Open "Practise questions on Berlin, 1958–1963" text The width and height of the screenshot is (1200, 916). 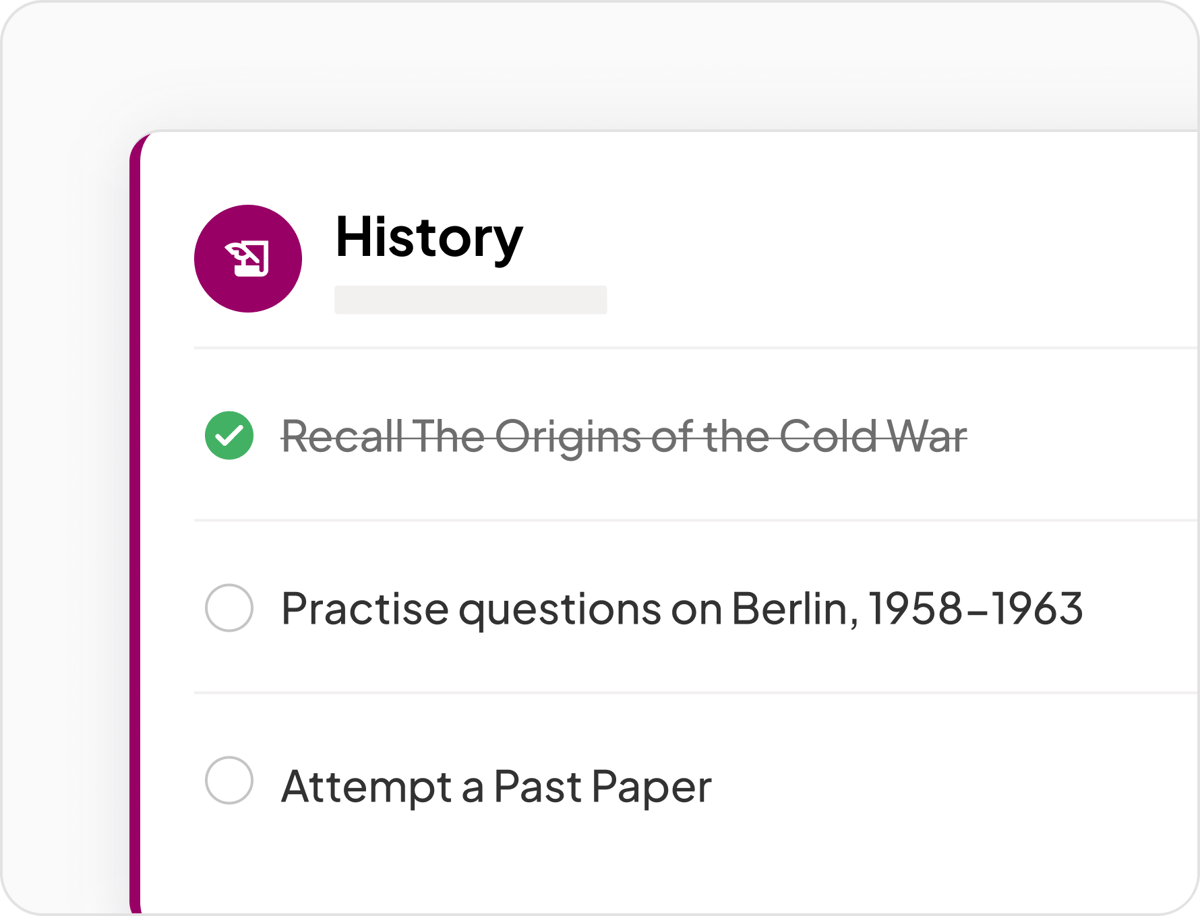pos(681,608)
